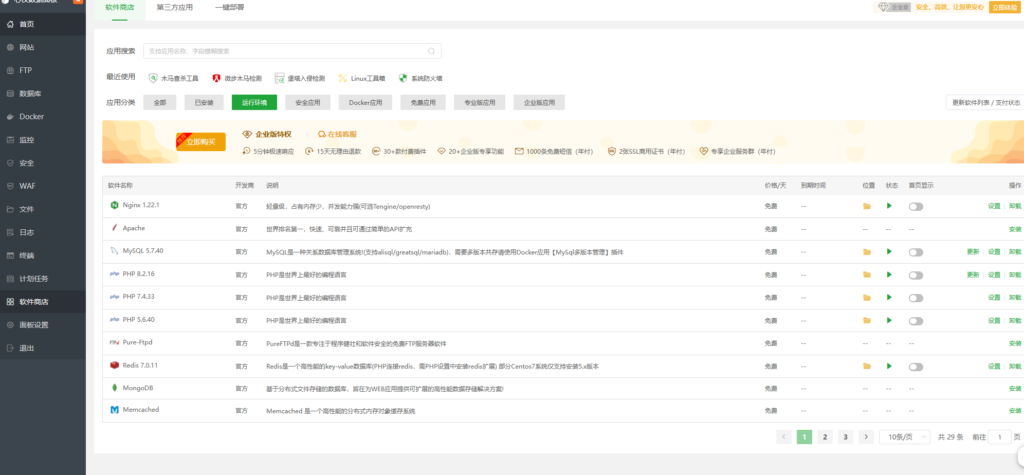Viewport: 1024px width, 475px height.
Task: Open 微步木马检测 from recently used
Action: pos(236,78)
